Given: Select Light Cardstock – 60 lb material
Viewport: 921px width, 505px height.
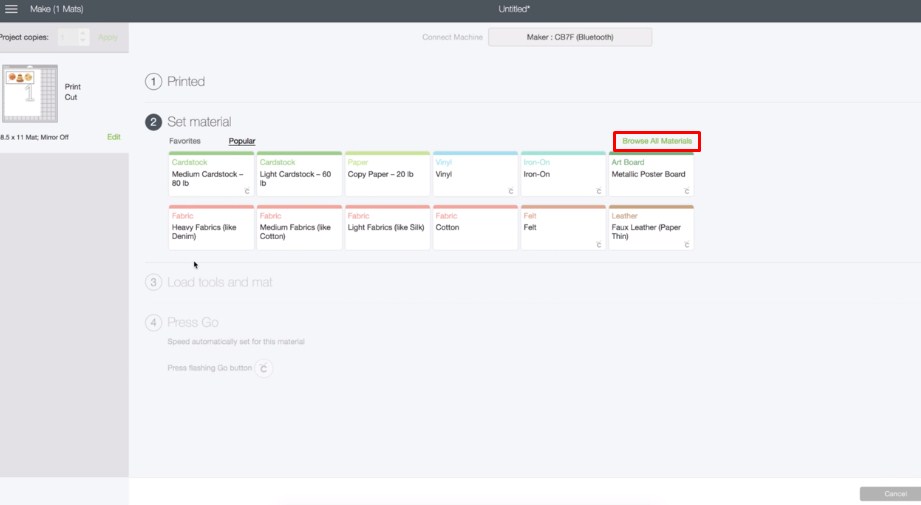Looking at the screenshot, I should 299,174.
